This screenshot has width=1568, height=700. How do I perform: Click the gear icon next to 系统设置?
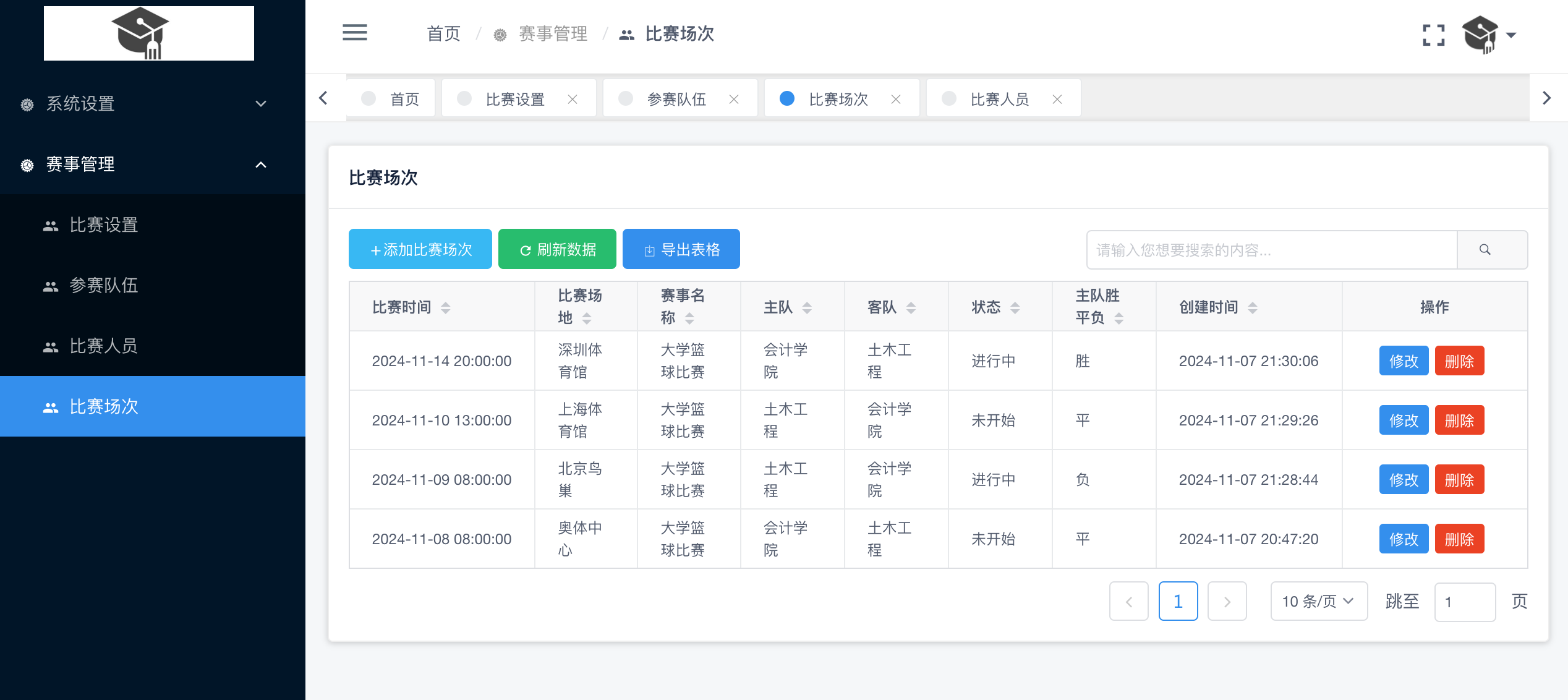27,105
